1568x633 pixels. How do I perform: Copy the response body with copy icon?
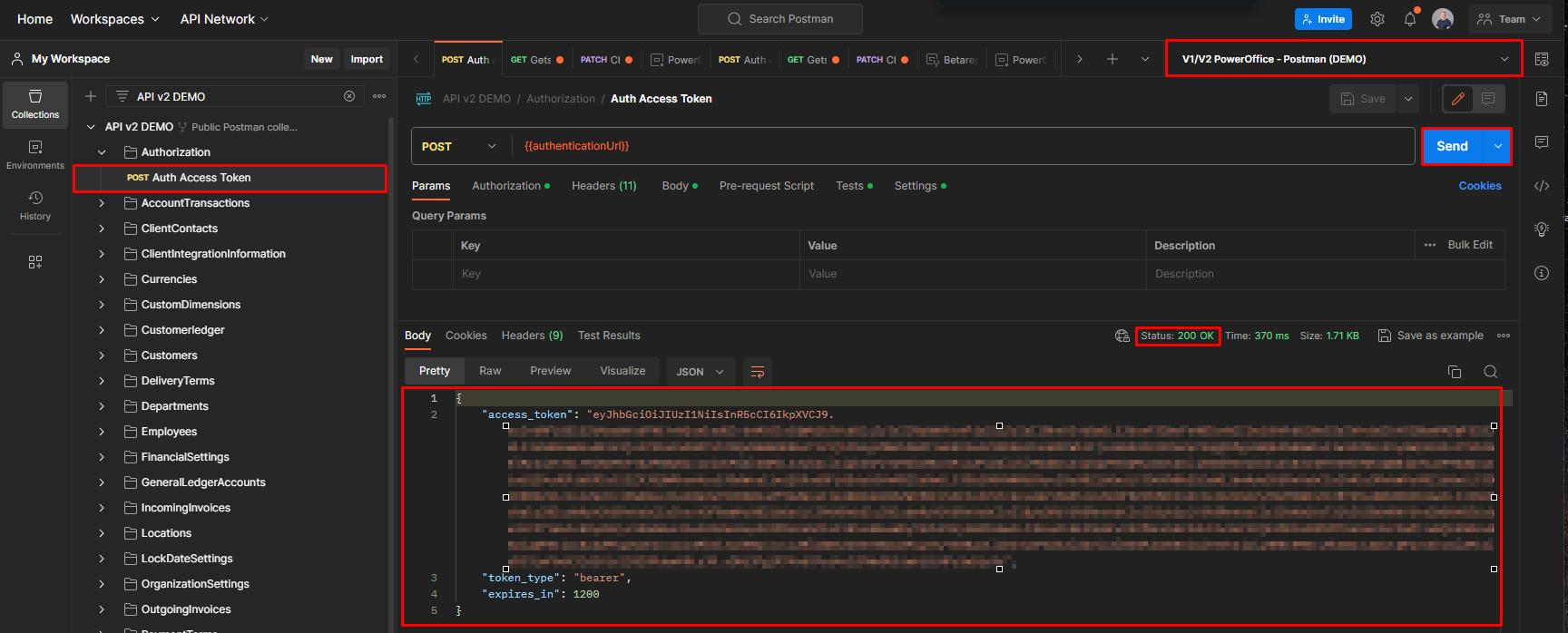point(1454,372)
